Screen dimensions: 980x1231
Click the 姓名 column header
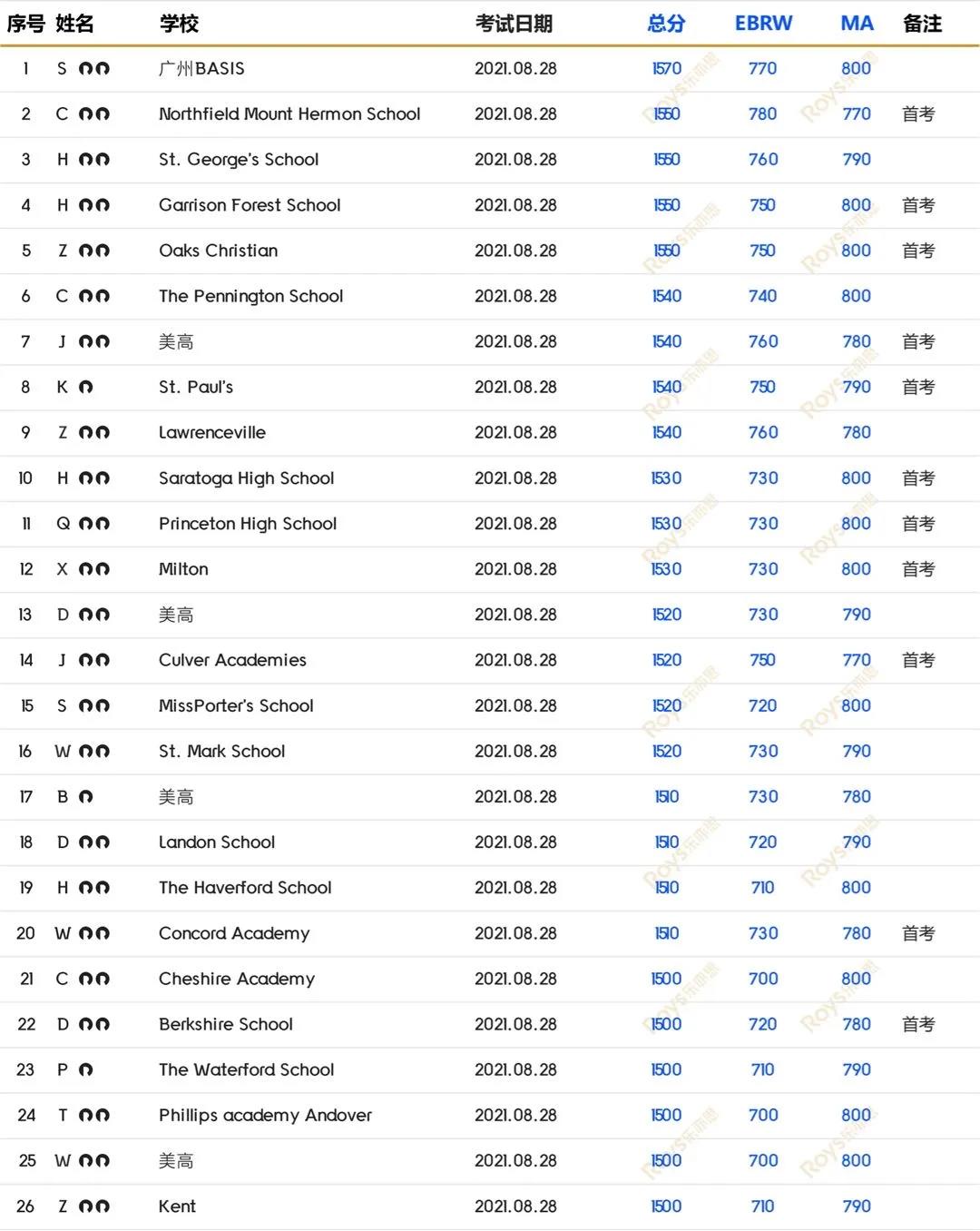[x=74, y=24]
